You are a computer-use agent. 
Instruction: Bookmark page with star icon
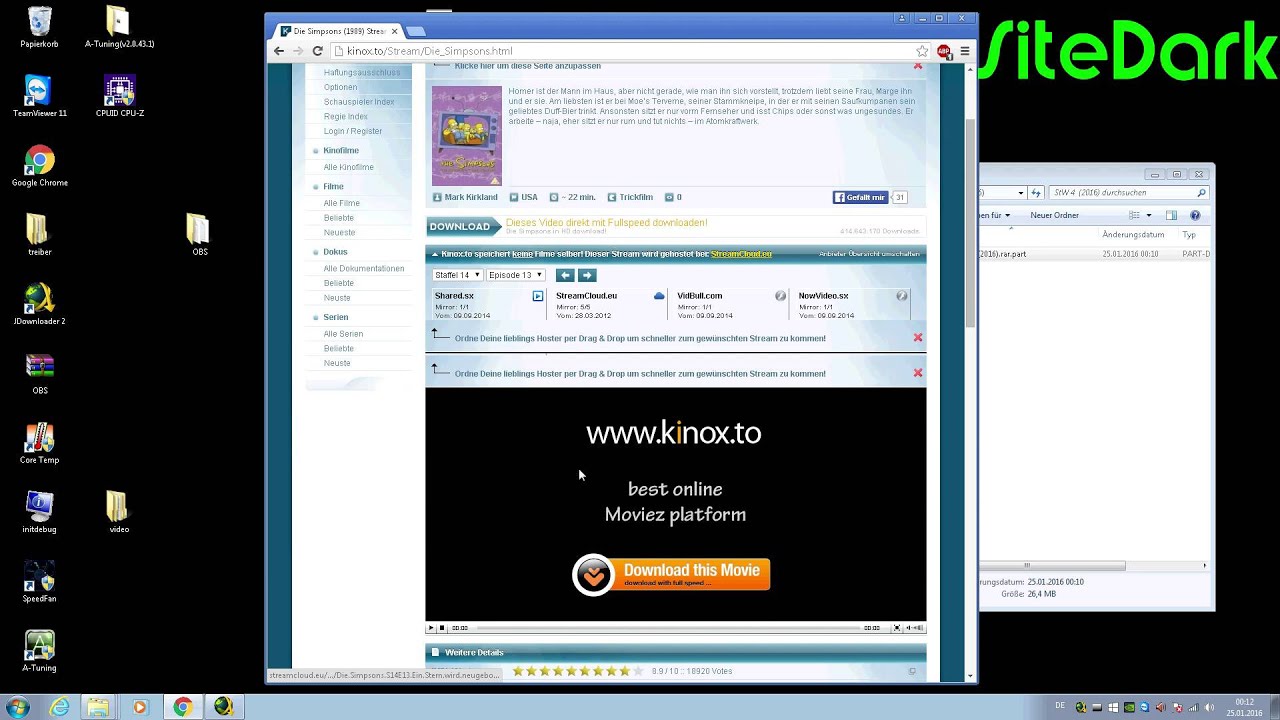pos(922,51)
